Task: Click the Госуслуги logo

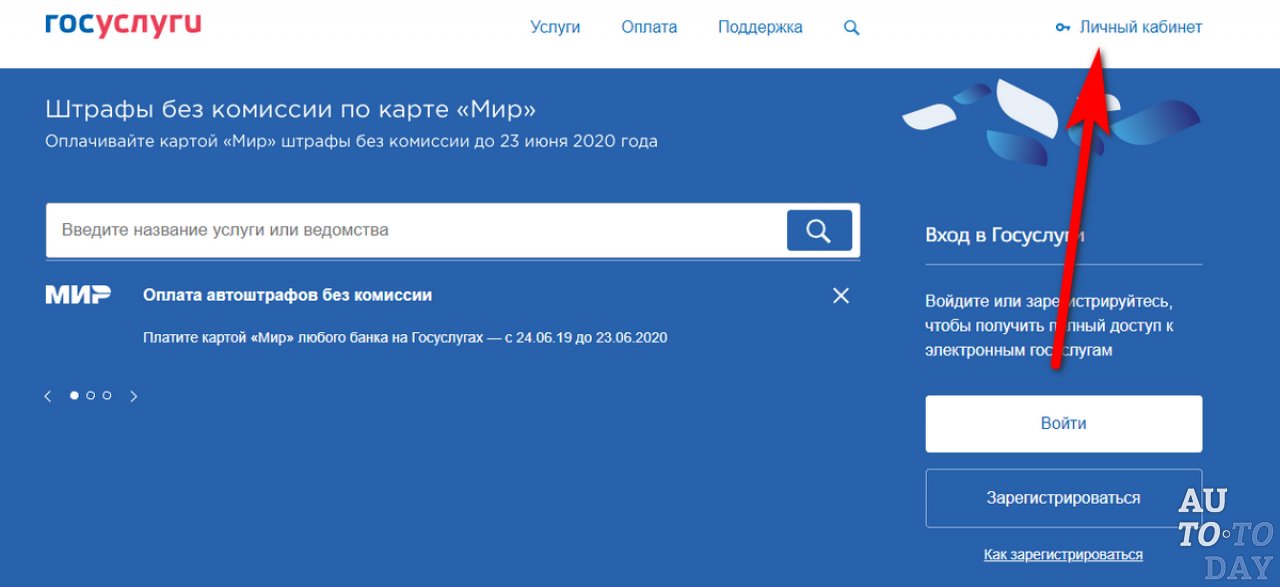Action: (x=123, y=26)
